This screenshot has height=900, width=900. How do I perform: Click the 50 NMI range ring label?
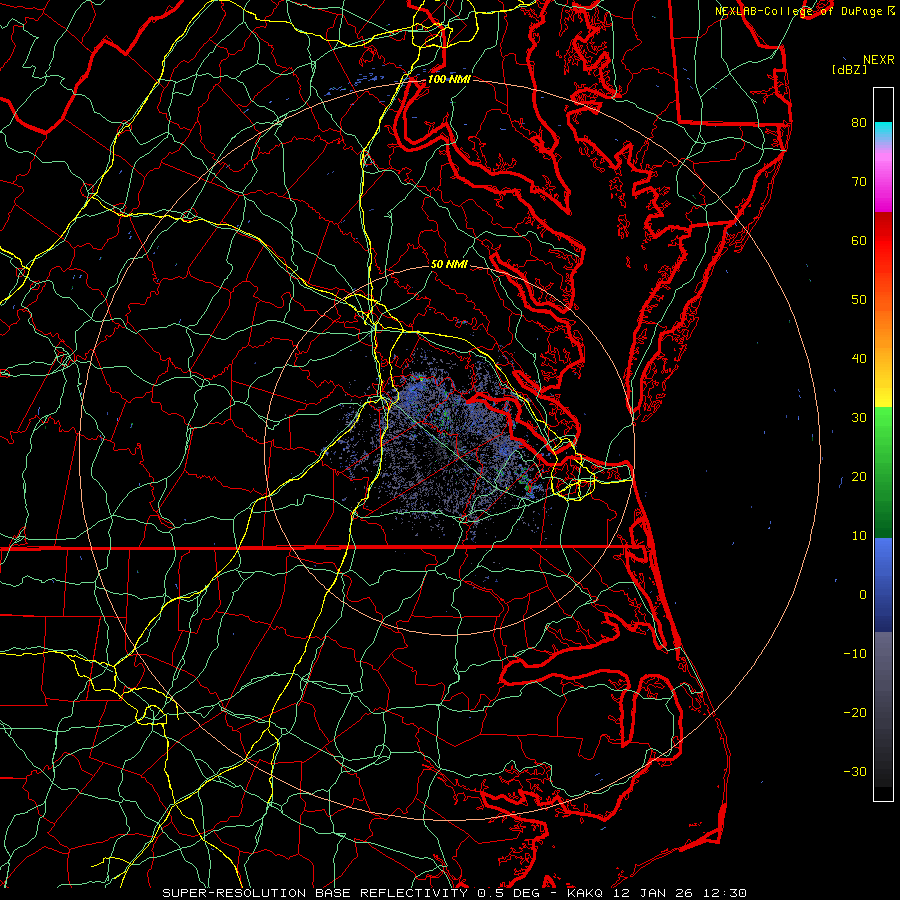(449, 265)
